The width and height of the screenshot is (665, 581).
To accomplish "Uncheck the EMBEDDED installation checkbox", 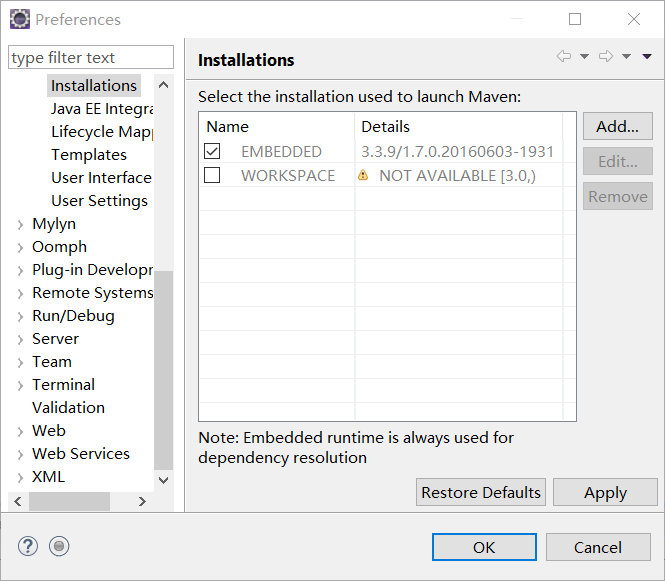I will click(212, 151).
